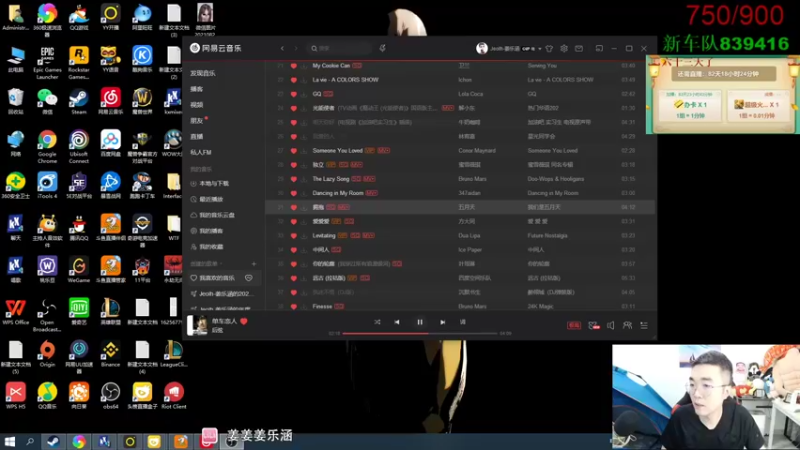The height and width of the screenshot is (450, 800).
Task: Skip to the next track
Action: tap(442, 322)
